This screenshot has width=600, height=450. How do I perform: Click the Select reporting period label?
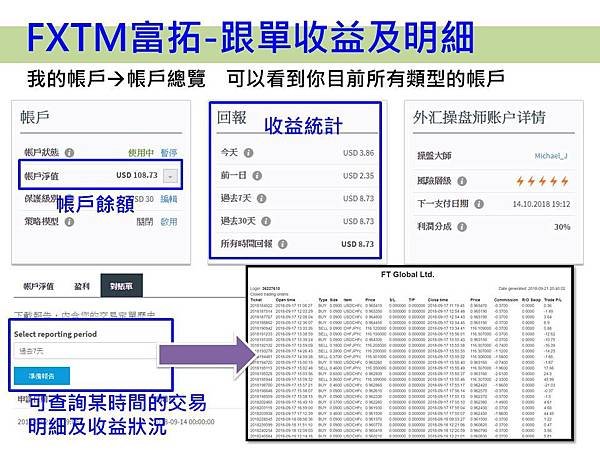(x=55, y=334)
